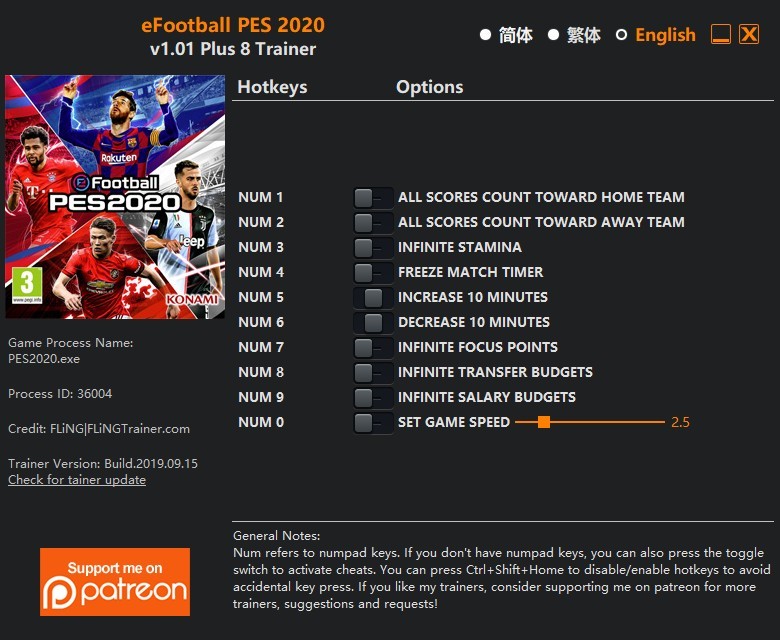
Task: Click the PES 2020 cover art image
Action: (x=115, y=197)
